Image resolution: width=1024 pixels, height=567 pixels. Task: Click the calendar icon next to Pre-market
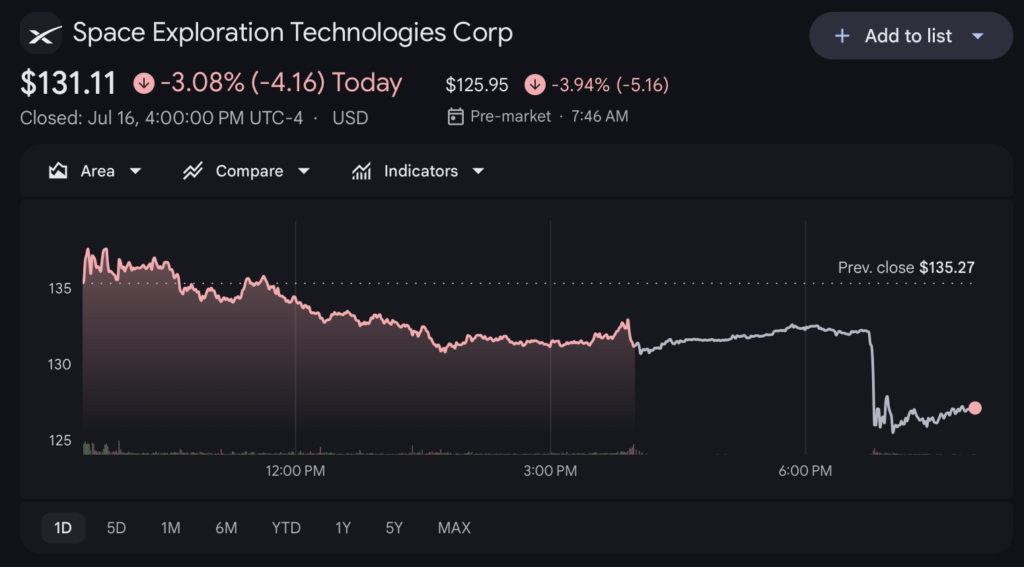pyautogui.click(x=455, y=117)
